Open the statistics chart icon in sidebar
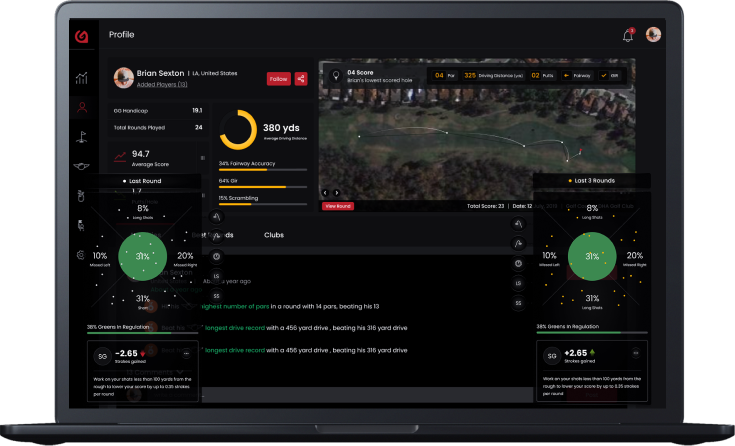 coord(81,78)
